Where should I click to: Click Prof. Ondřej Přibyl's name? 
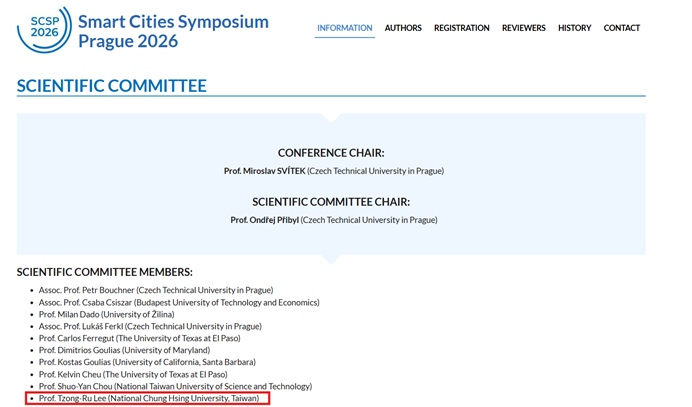264,220
